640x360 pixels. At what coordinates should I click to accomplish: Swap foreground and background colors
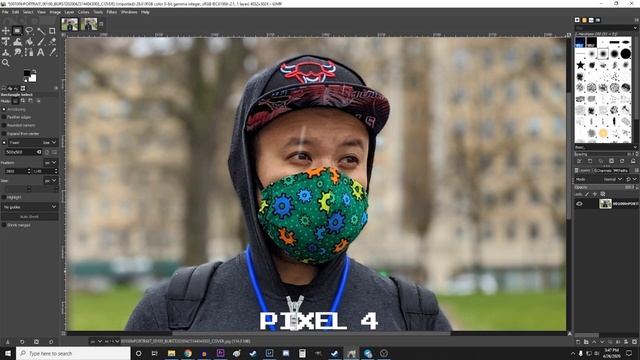pyautogui.click(x=35, y=71)
